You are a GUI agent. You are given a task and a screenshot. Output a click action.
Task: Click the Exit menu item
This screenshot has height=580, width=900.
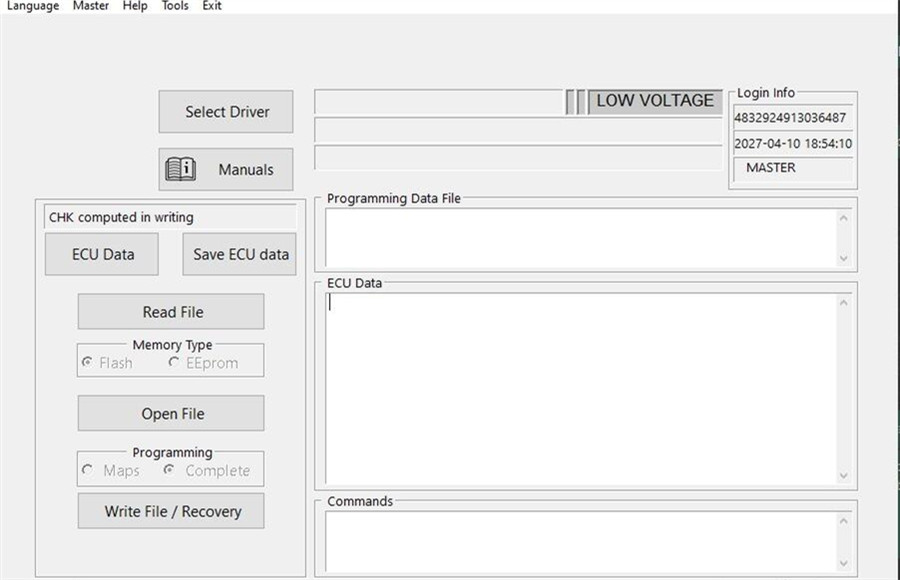click(212, 6)
